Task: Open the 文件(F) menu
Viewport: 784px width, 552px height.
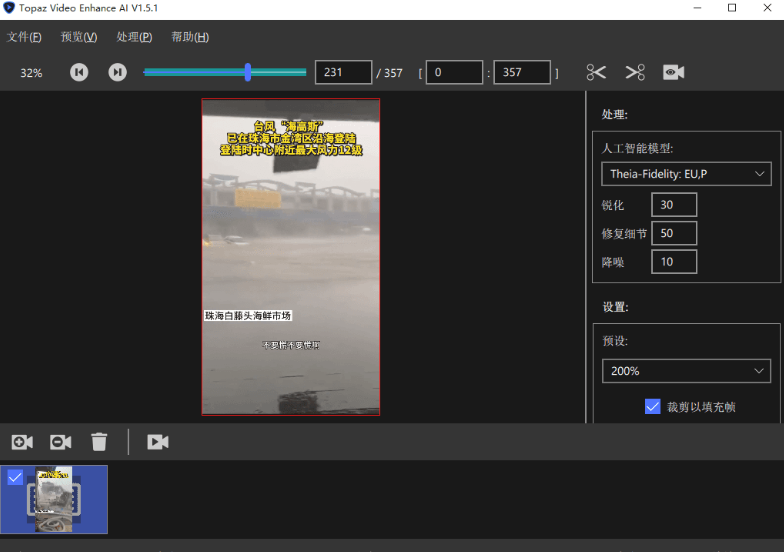Action: pyautogui.click(x=24, y=37)
